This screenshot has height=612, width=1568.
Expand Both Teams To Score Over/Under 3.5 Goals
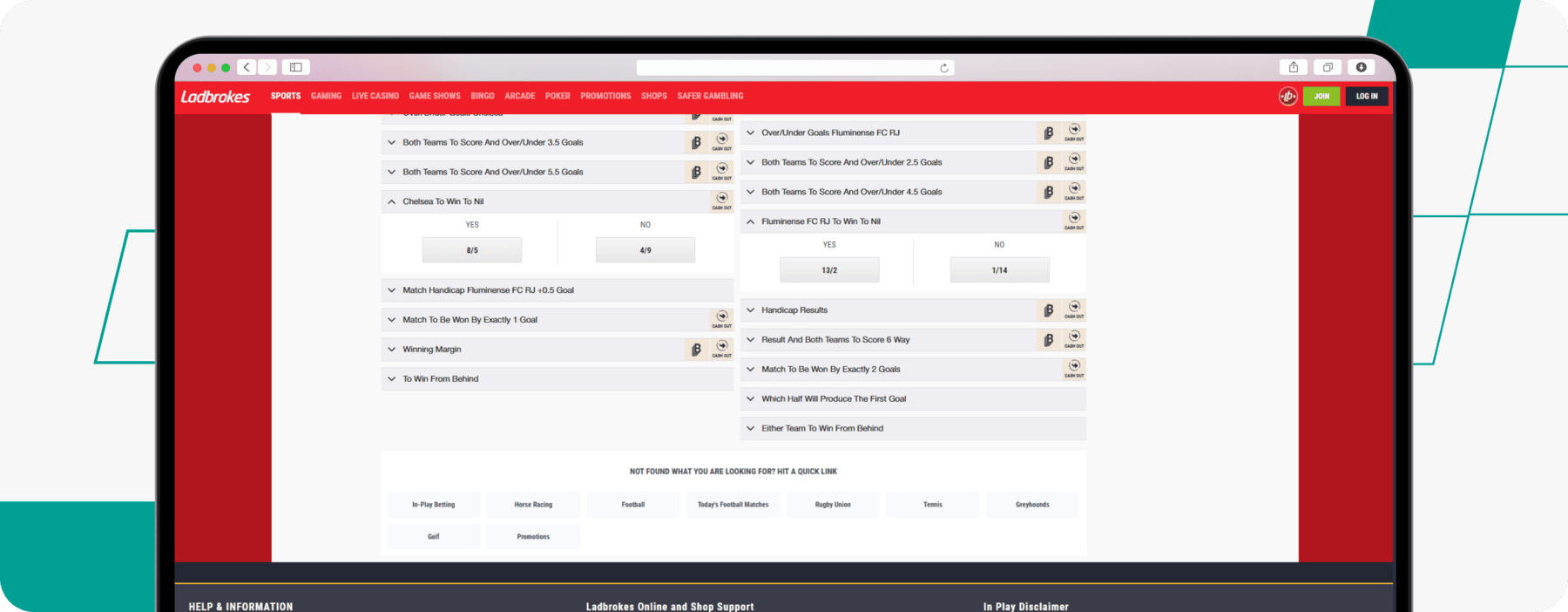click(x=558, y=142)
